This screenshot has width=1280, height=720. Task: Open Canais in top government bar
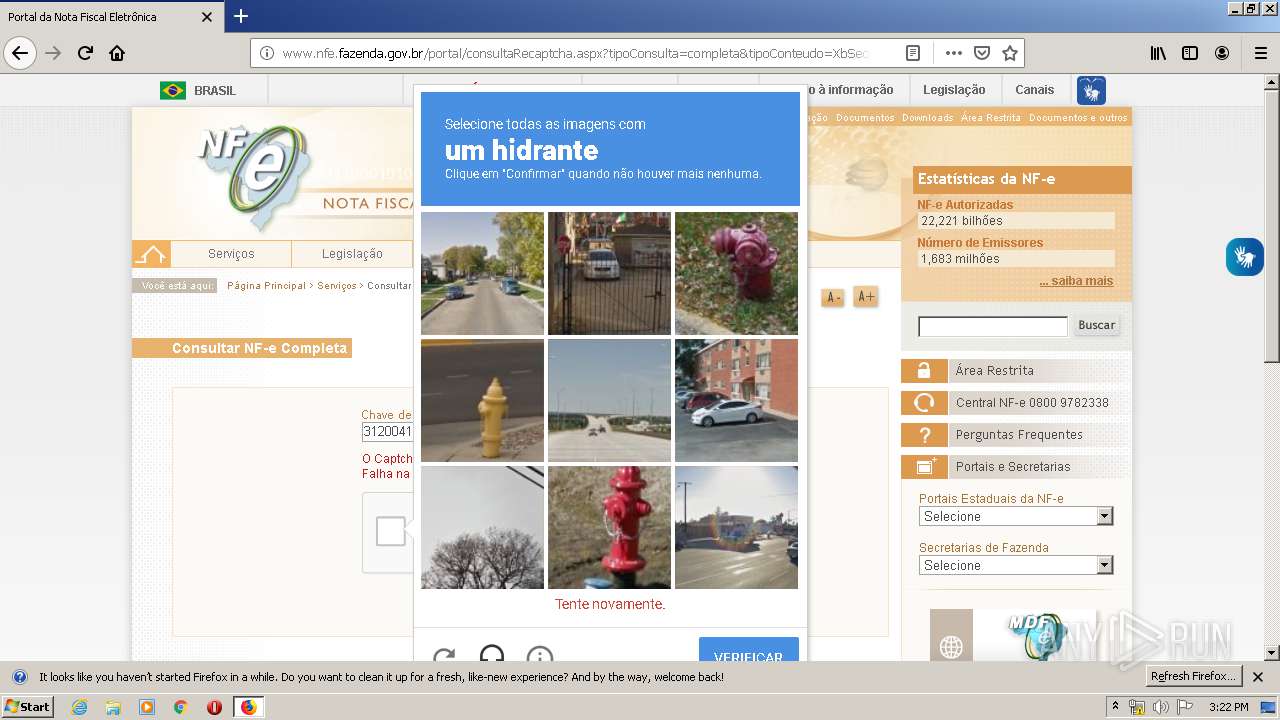1034,90
